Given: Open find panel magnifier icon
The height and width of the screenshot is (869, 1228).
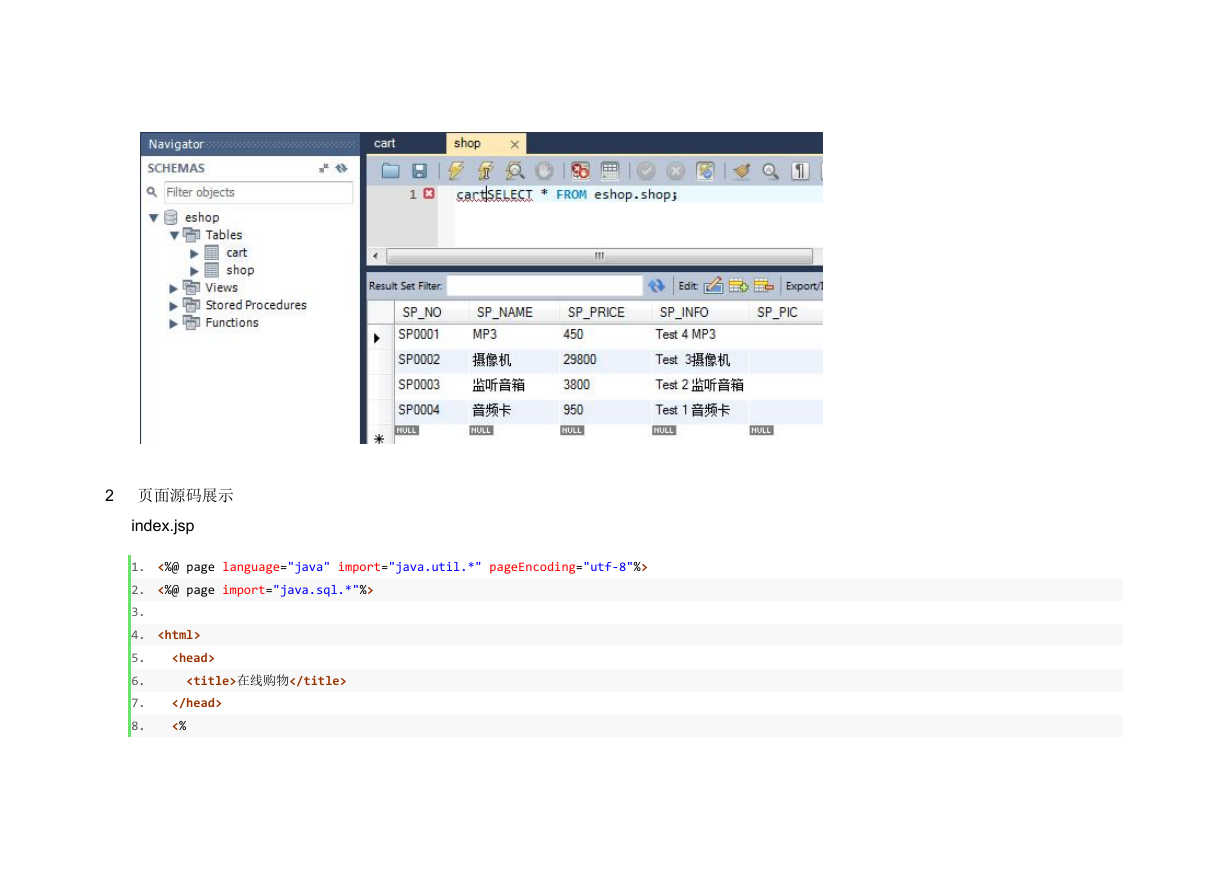Looking at the screenshot, I should pos(770,171).
